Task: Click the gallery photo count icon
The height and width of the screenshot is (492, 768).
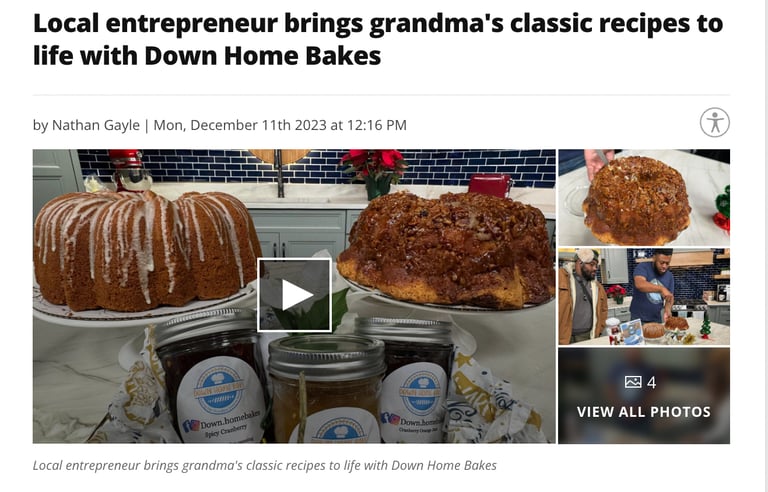Action: (x=633, y=382)
